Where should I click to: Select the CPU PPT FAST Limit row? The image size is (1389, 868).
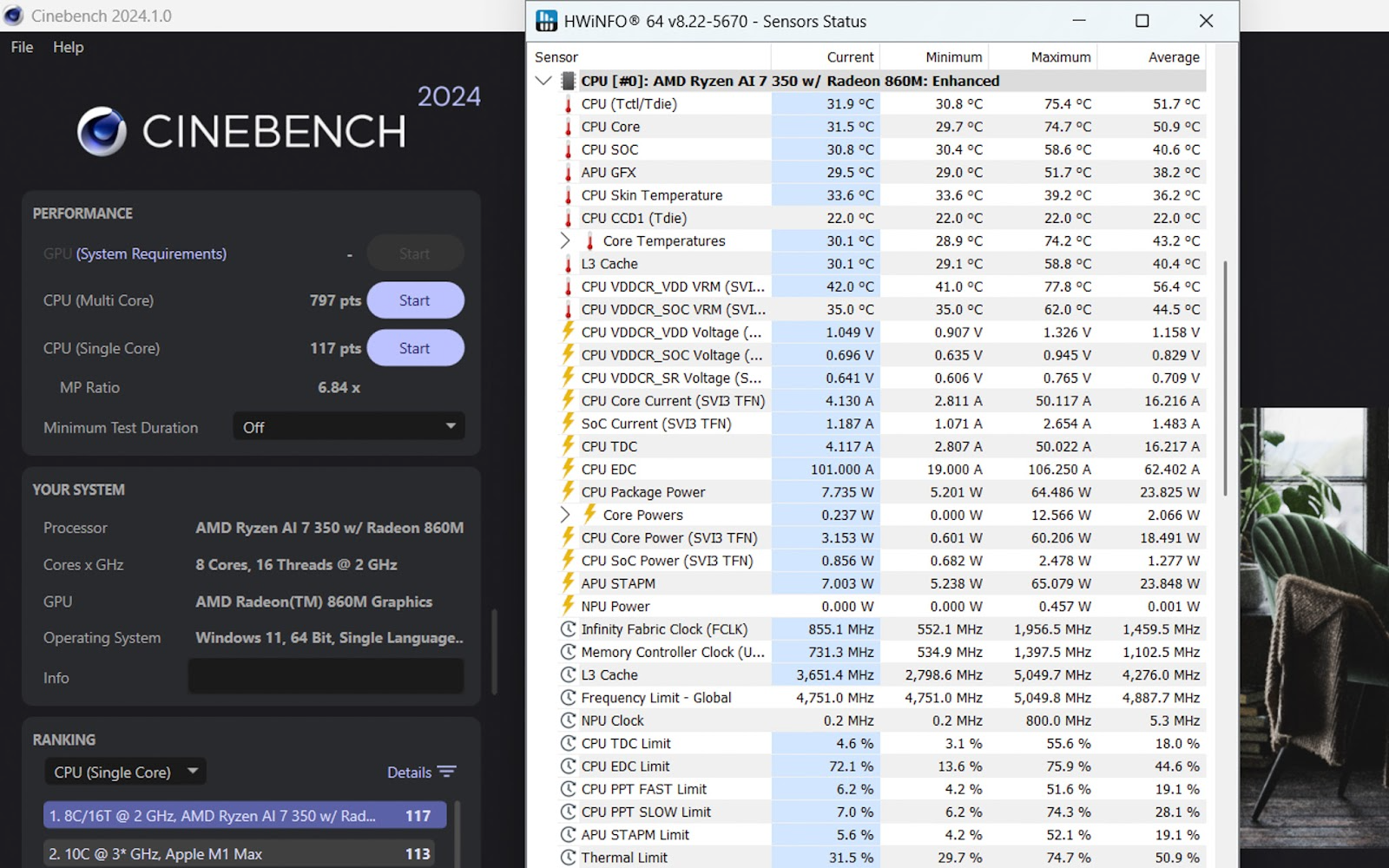(881, 789)
